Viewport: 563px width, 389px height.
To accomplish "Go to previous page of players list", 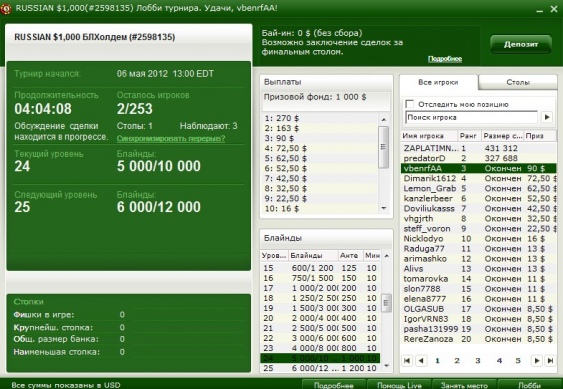I will click(421, 361).
